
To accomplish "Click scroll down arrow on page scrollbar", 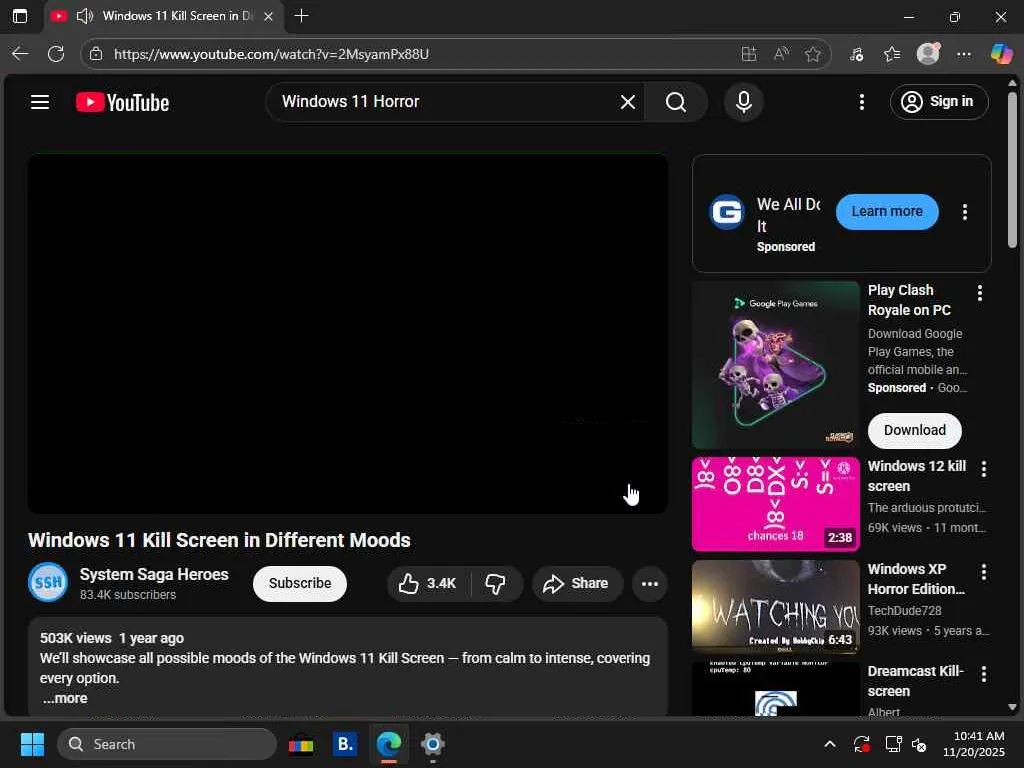I will [x=1012, y=707].
